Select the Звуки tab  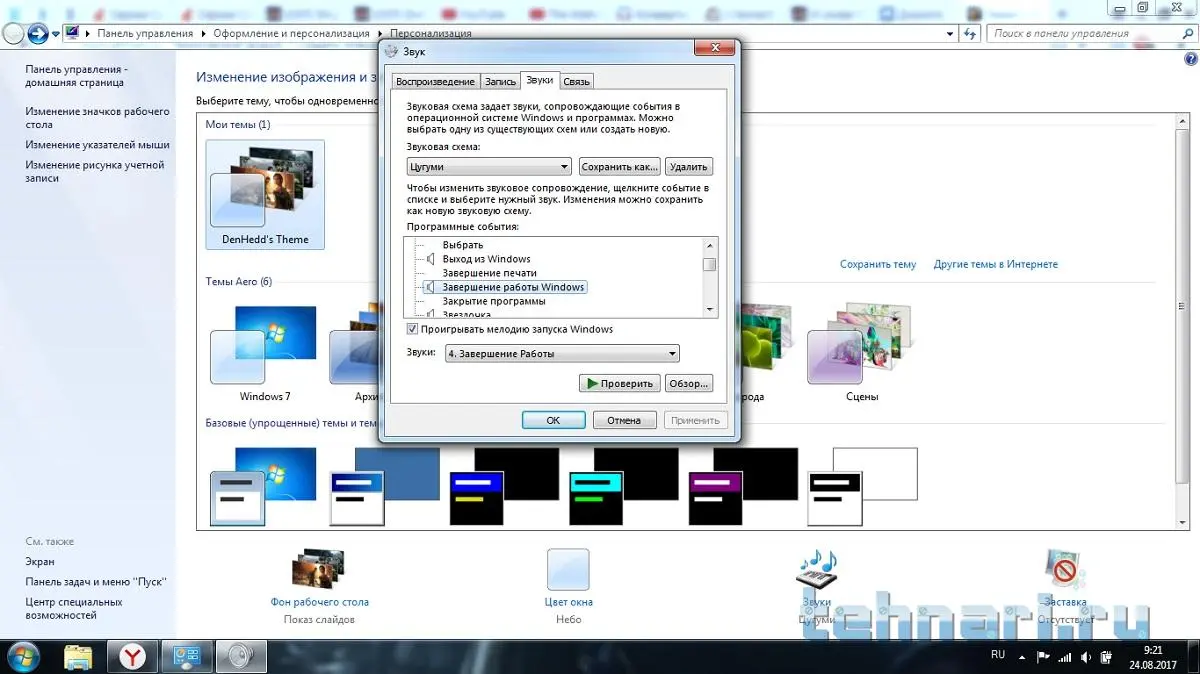coord(539,80)
